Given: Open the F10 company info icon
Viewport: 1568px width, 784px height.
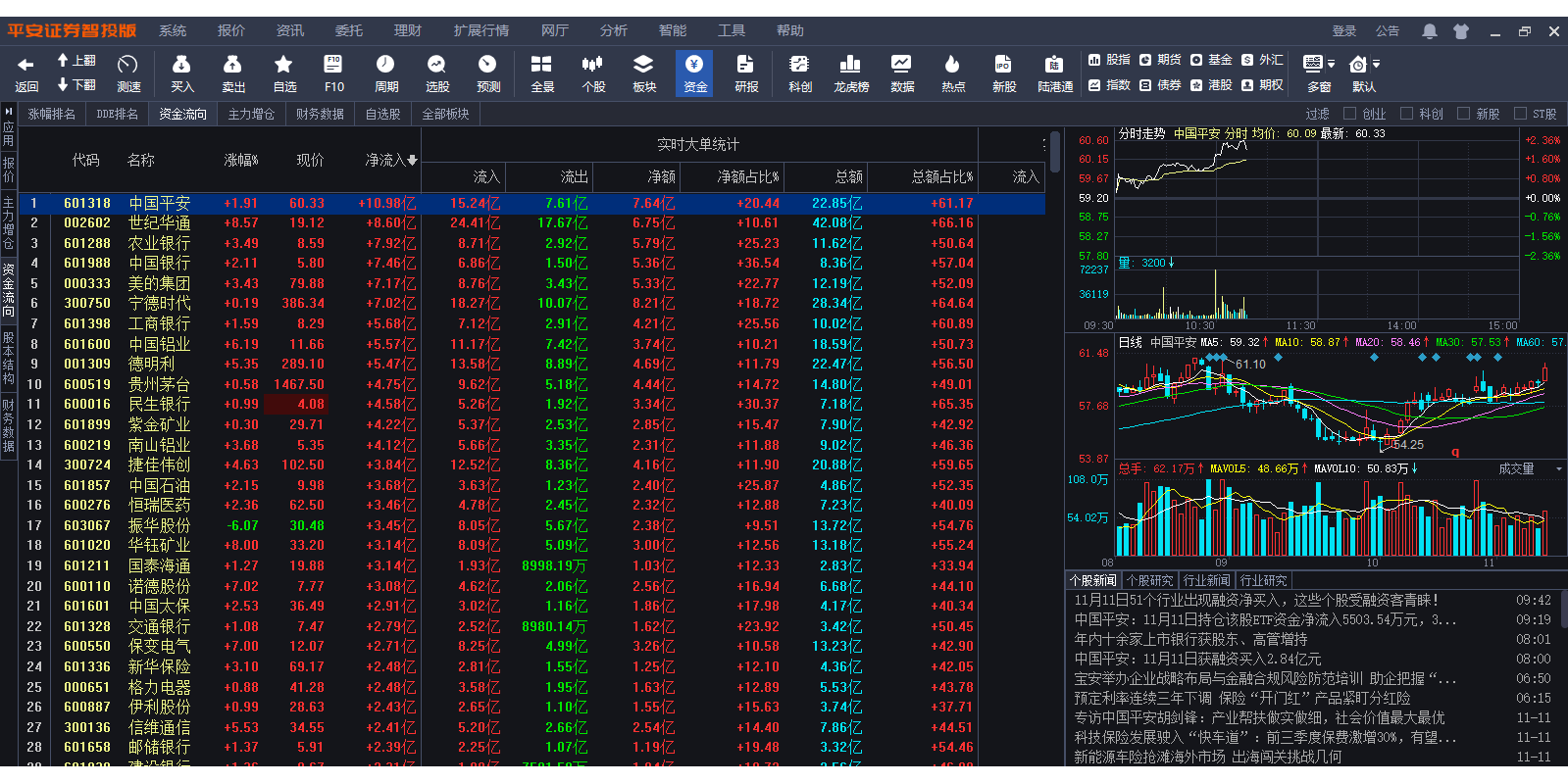Looking at the screenshot, I should coord(334,73).
